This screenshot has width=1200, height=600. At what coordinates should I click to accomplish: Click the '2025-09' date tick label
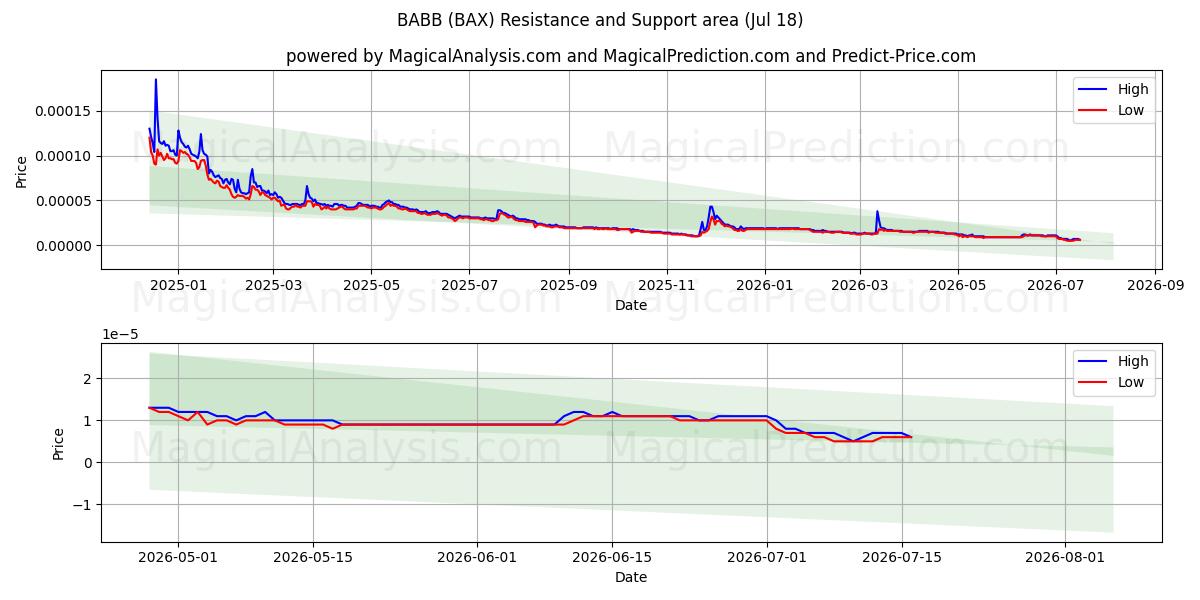(x=569, y=285)
